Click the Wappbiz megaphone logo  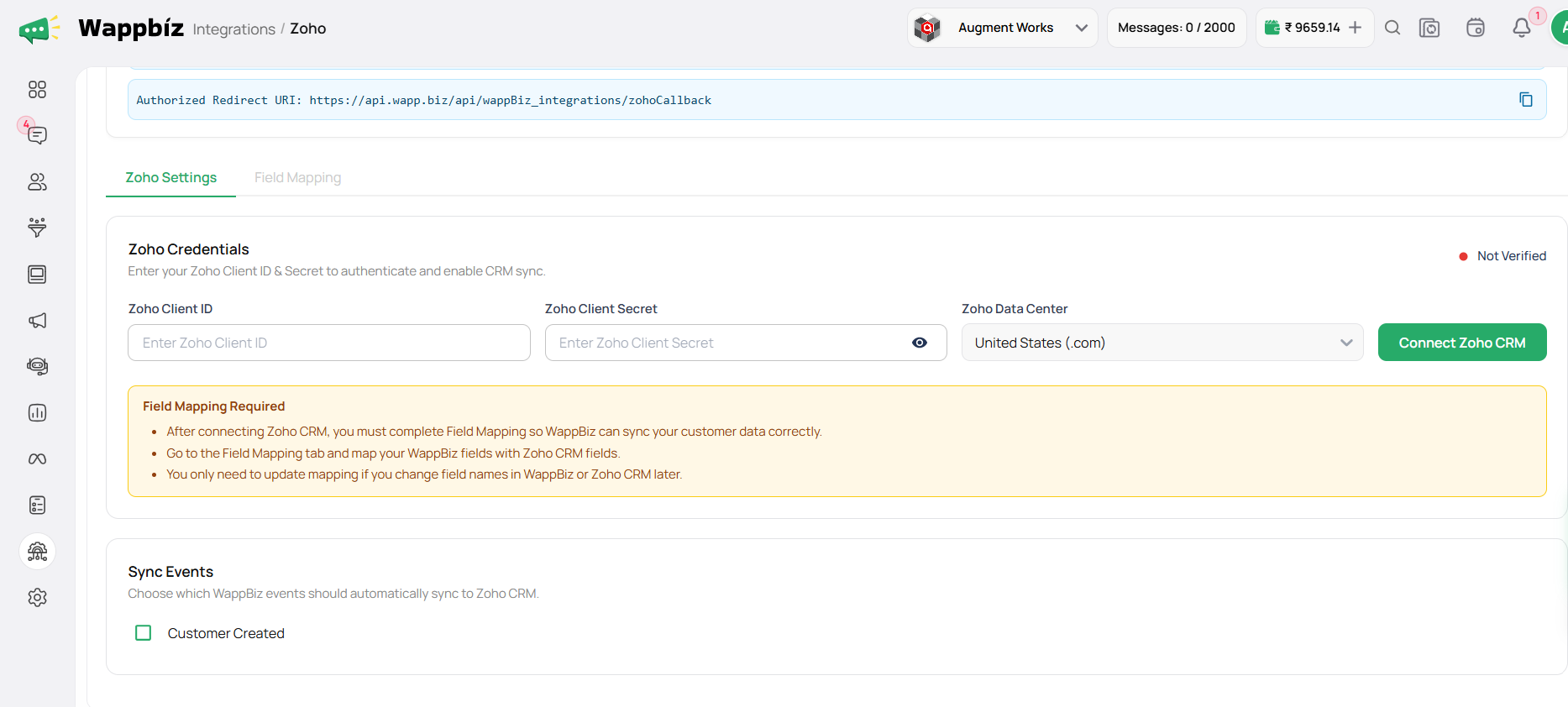tap(39, 29)
